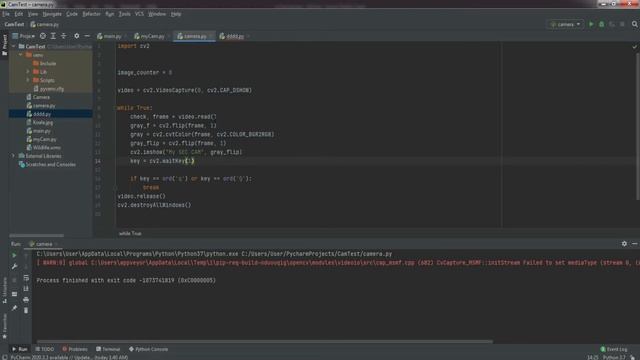Toggle scroll-to-end icon in Run panel
This screenshot has height=360, width=640.
26,289
